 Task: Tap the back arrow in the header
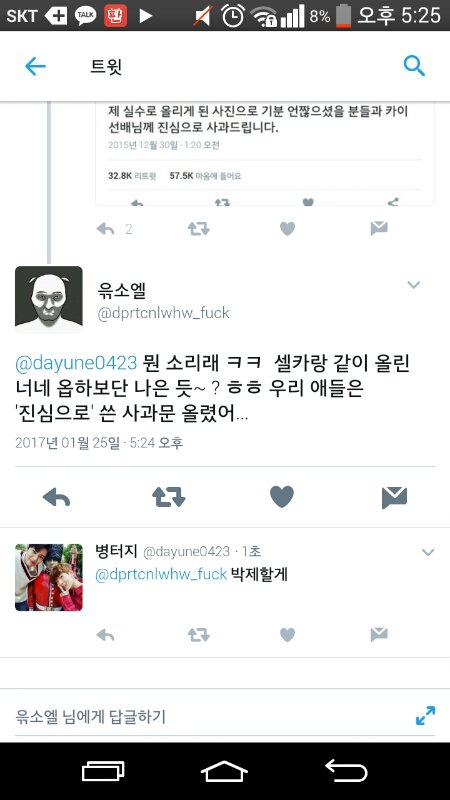[35, 66]
